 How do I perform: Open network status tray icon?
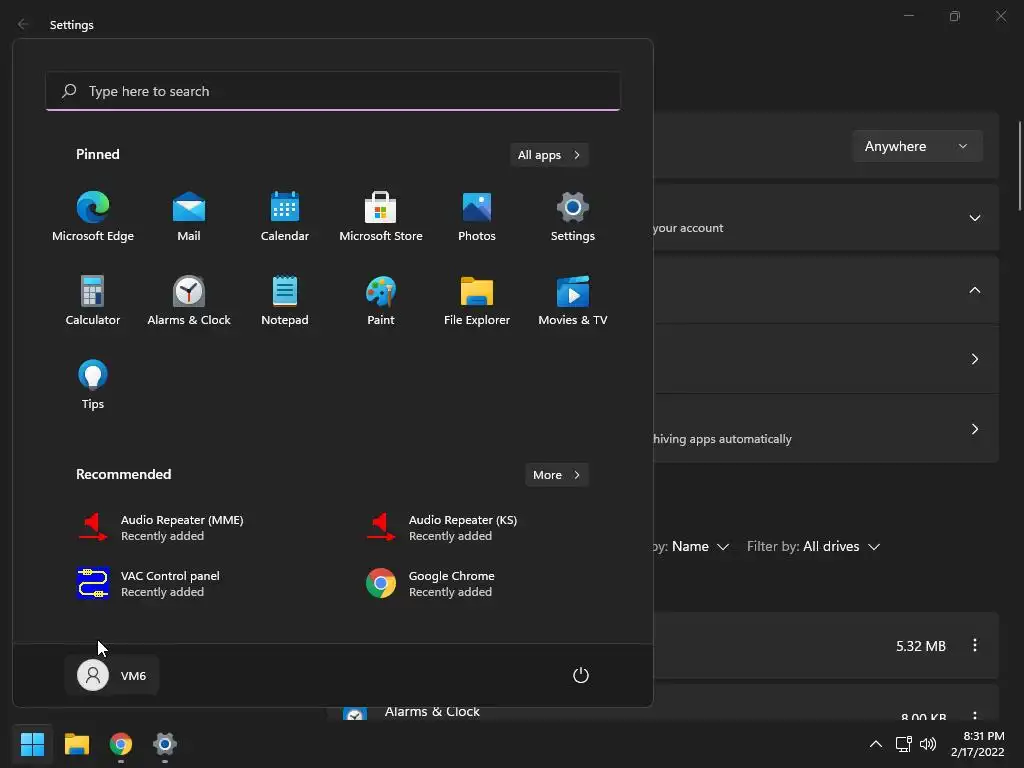click(x=904, y=744)
